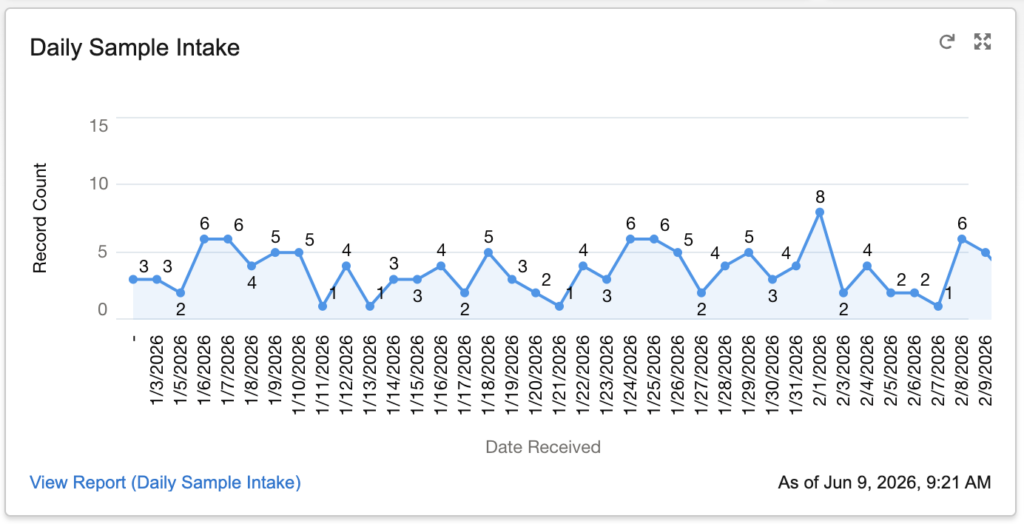Select the 1/29/2026 data point valued 5

pyautogui.click(x=749, y=252)
